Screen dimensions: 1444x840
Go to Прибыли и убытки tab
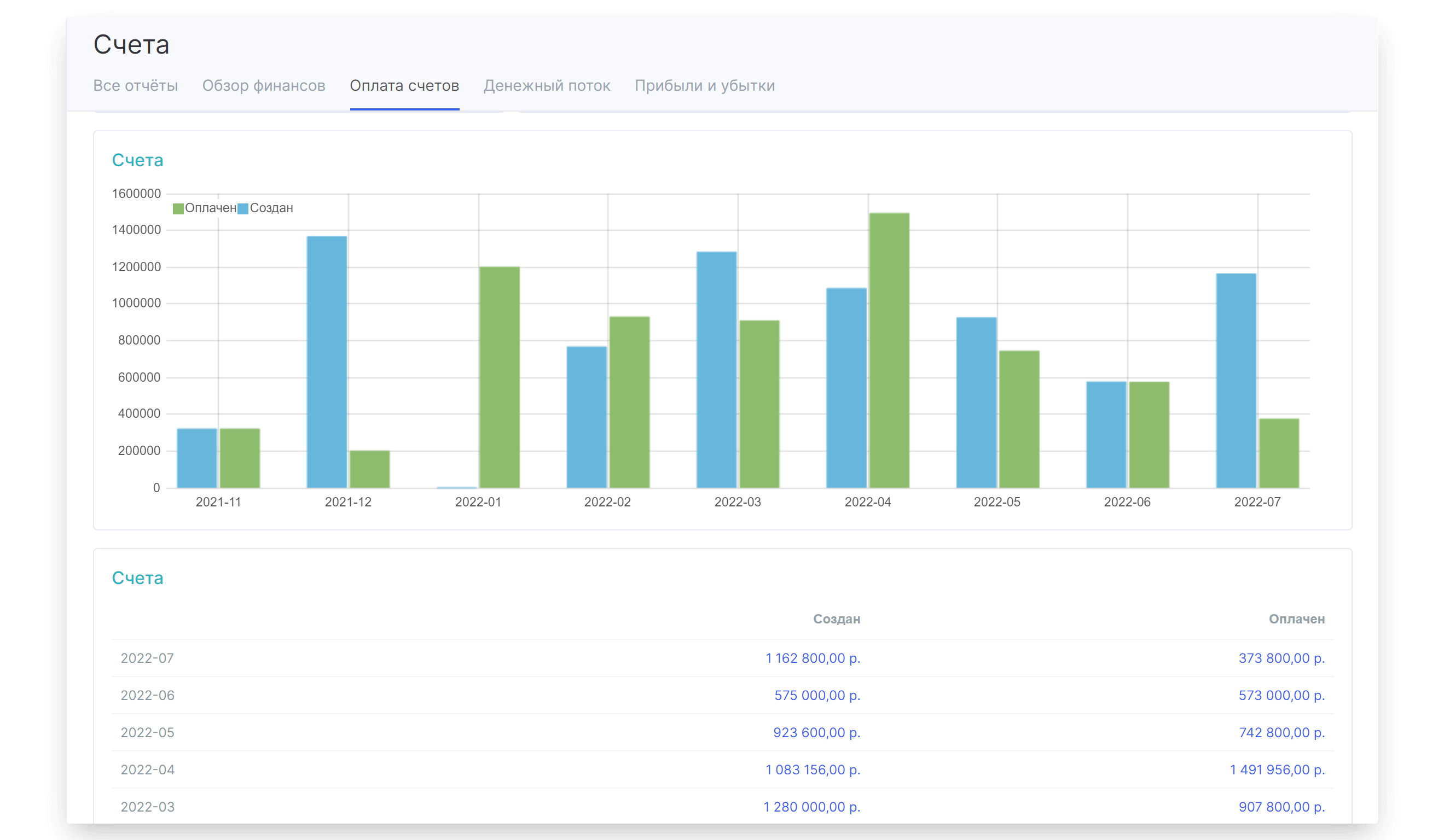coord(704,85)
